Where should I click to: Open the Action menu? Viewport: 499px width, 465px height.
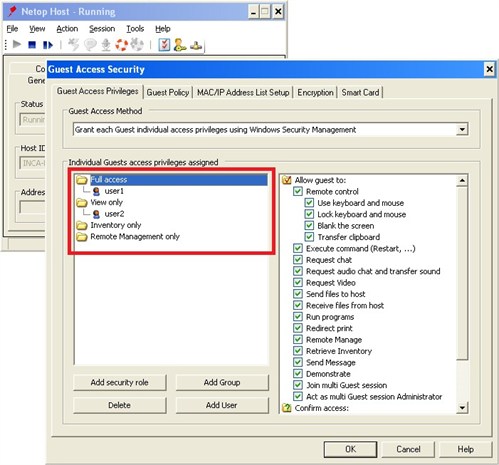pos(67,29)
